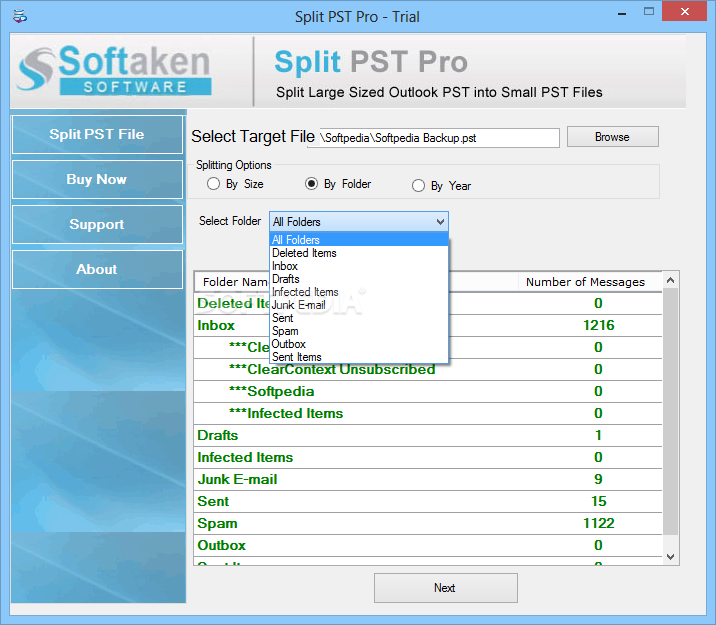716x625 pixels.
Task: Choose Spam in dropdown list
Action: (359, 331)
